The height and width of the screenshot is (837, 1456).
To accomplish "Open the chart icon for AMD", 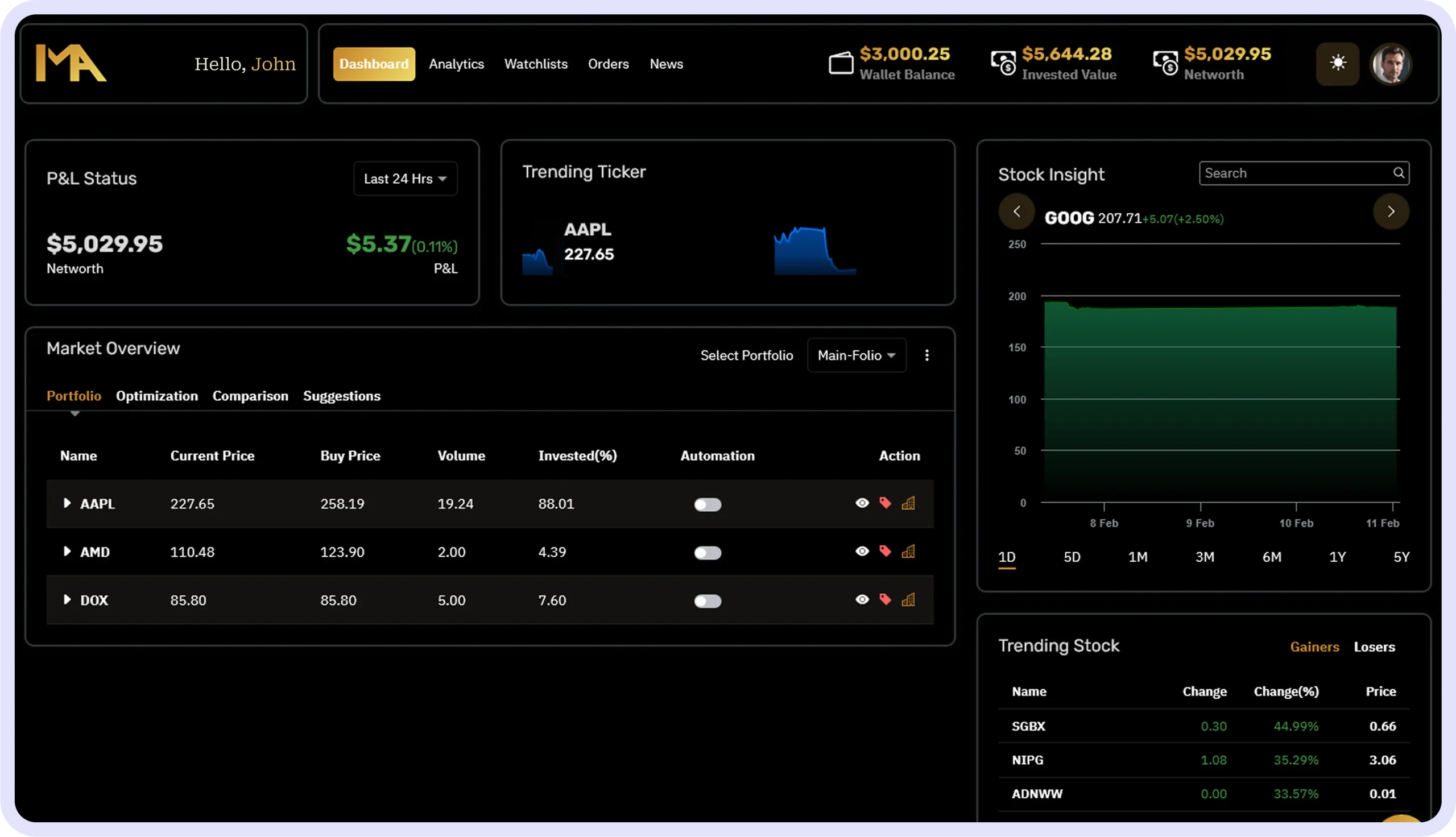I will point(908,552).
